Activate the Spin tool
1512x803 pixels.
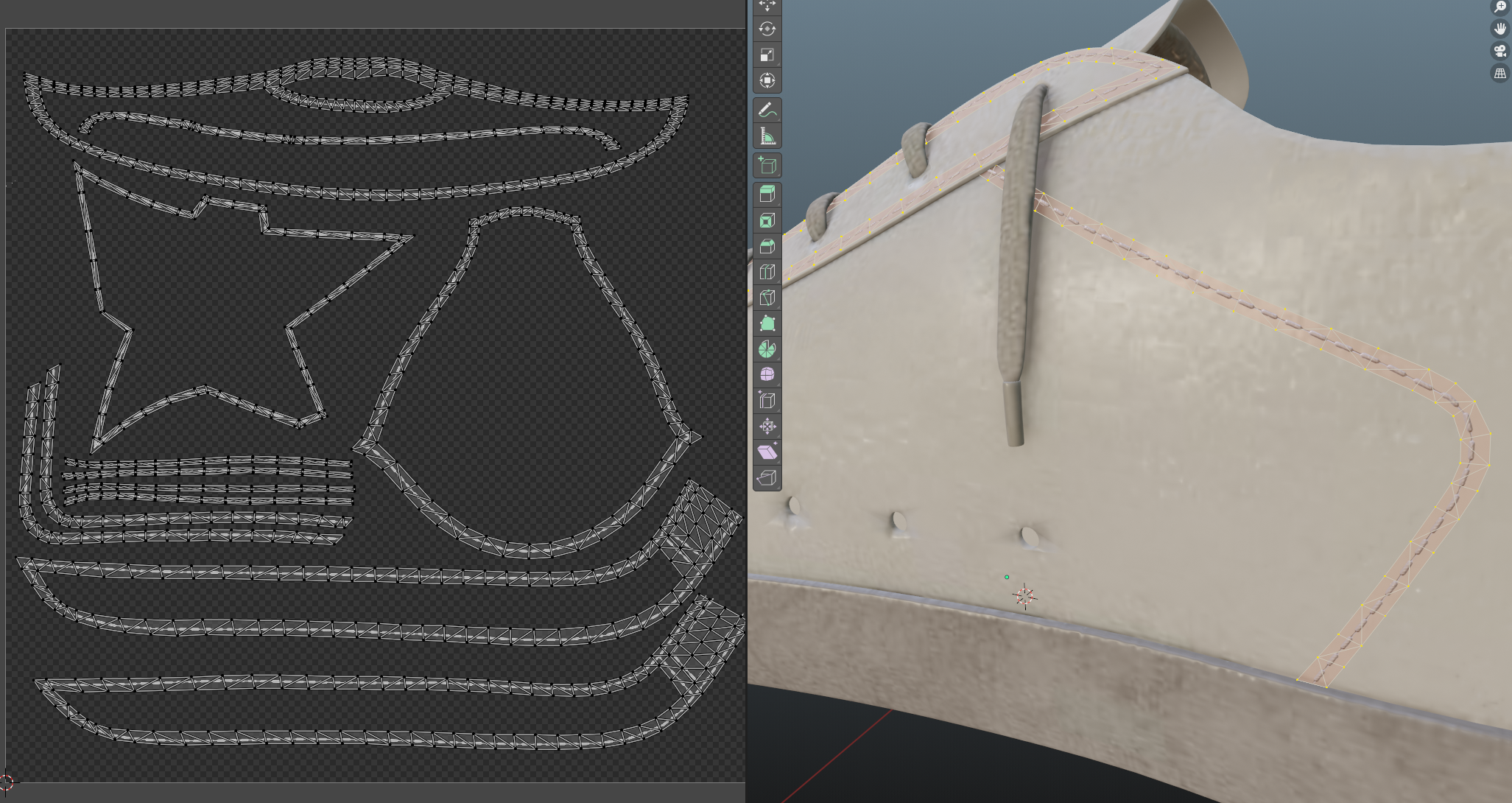click(767, 349)
